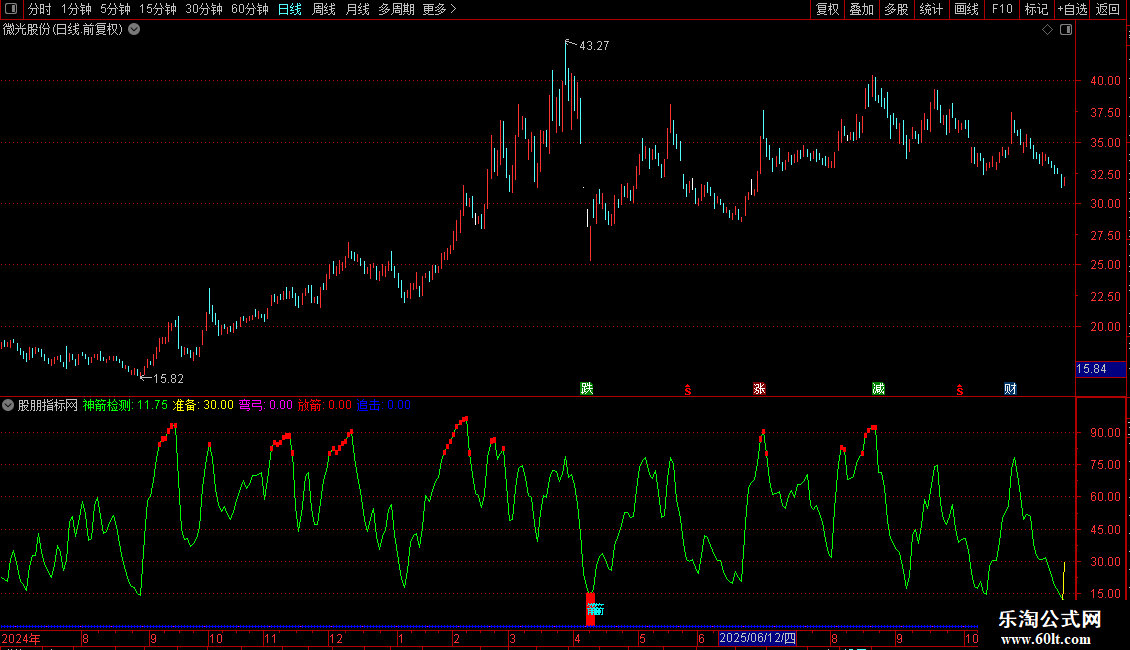Click the 追击: 0.00 indicator value
The width and height of the screenshot is (1130, 650).
(x=384, y=405)
